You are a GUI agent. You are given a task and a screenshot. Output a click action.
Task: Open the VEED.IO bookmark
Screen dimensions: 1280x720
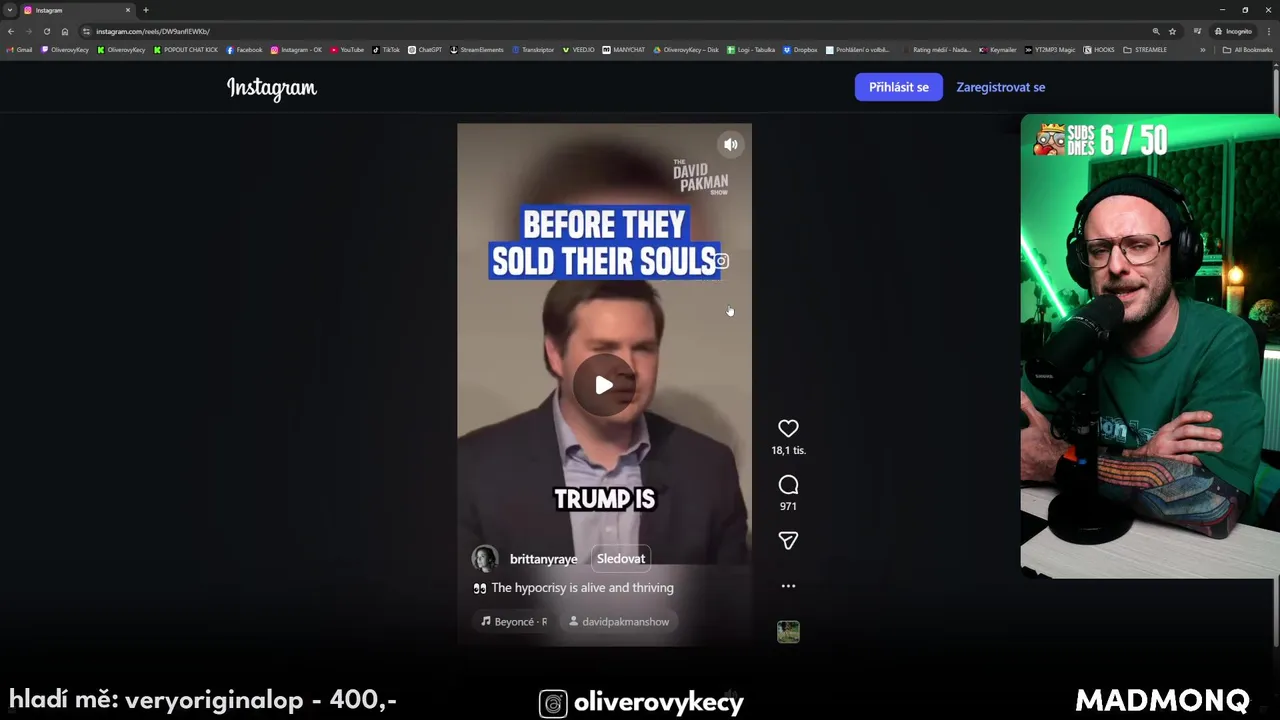coord(578,49)
